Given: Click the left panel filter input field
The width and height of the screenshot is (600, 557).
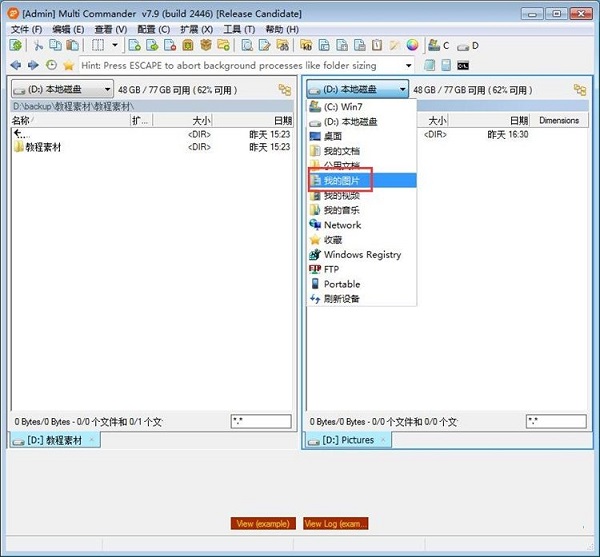Looking at the screenshot, I should coord(260,422).
